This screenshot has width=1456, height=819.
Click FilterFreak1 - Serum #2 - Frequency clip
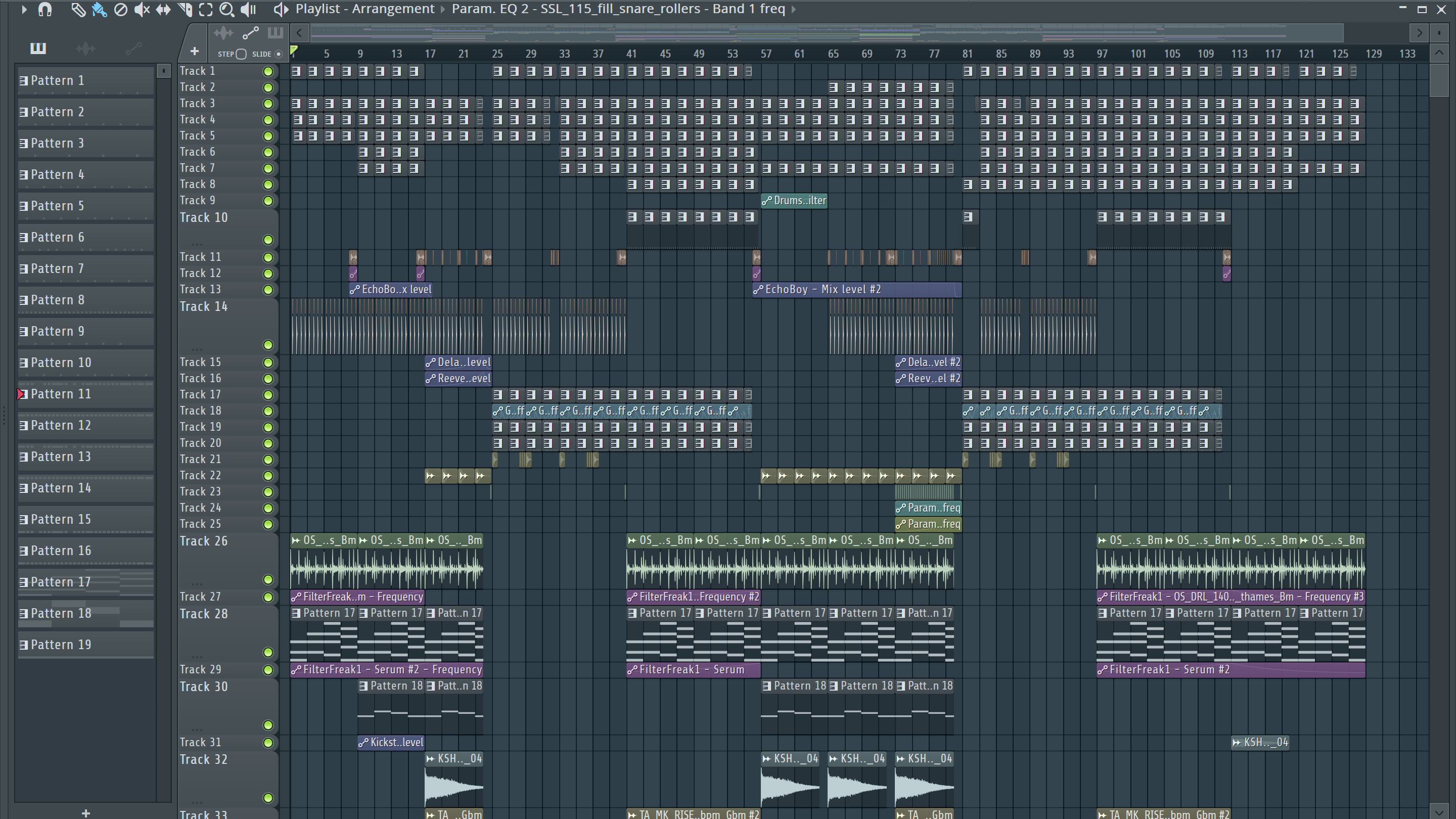(387, 670)
